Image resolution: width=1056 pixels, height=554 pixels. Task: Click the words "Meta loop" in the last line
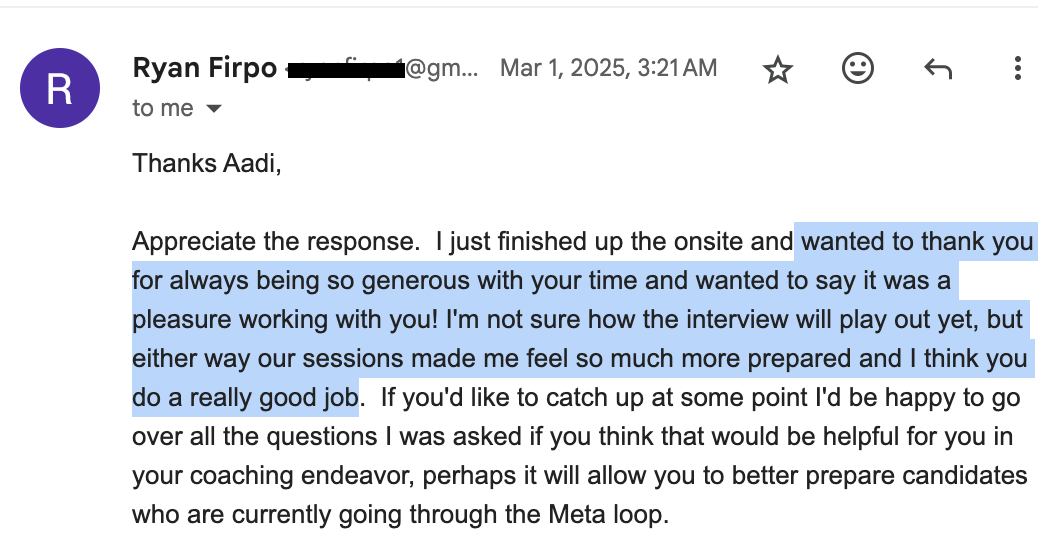coord(614,515)
